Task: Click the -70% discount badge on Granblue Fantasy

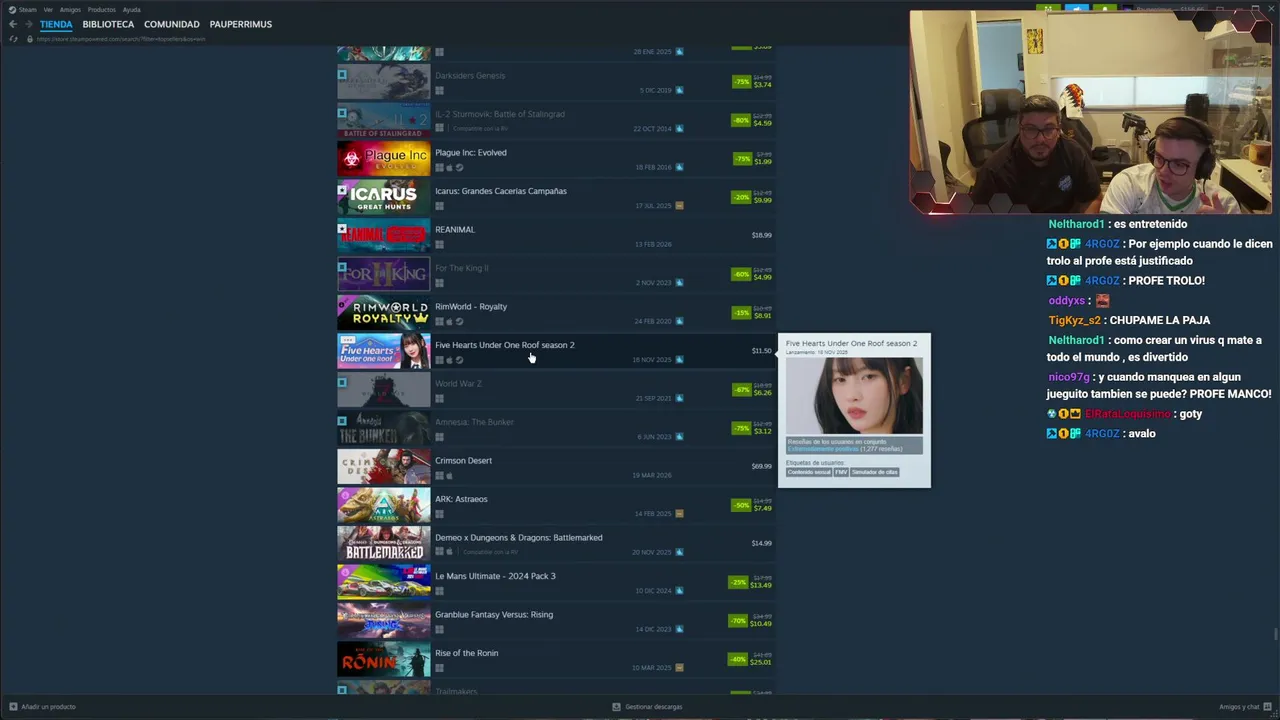Action: 738,621
